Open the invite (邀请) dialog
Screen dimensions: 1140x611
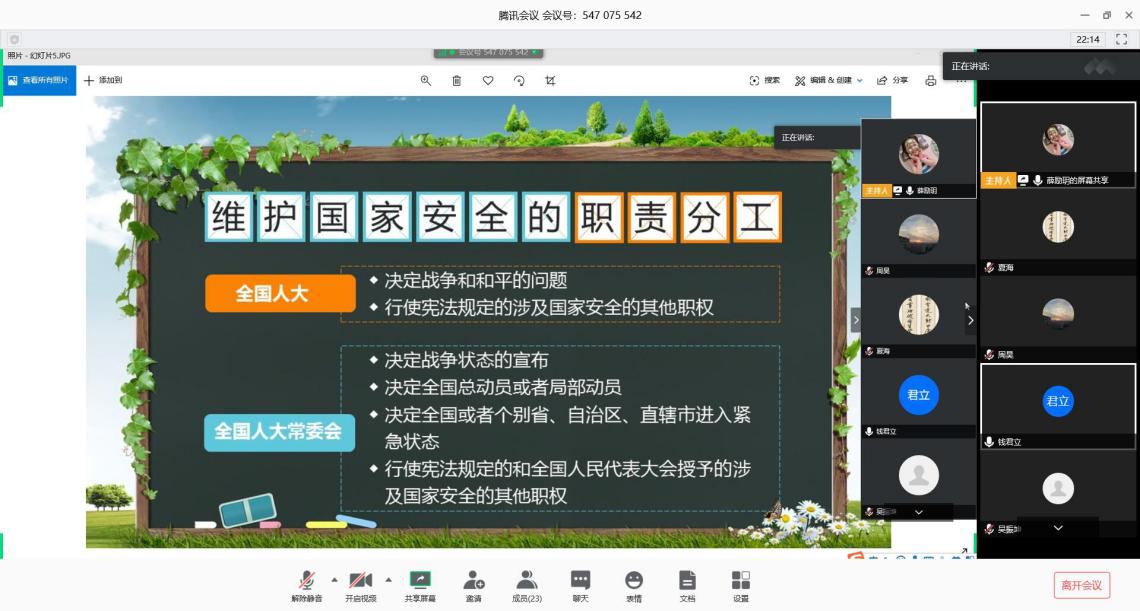pyautogui.click(x=473, y=583)
